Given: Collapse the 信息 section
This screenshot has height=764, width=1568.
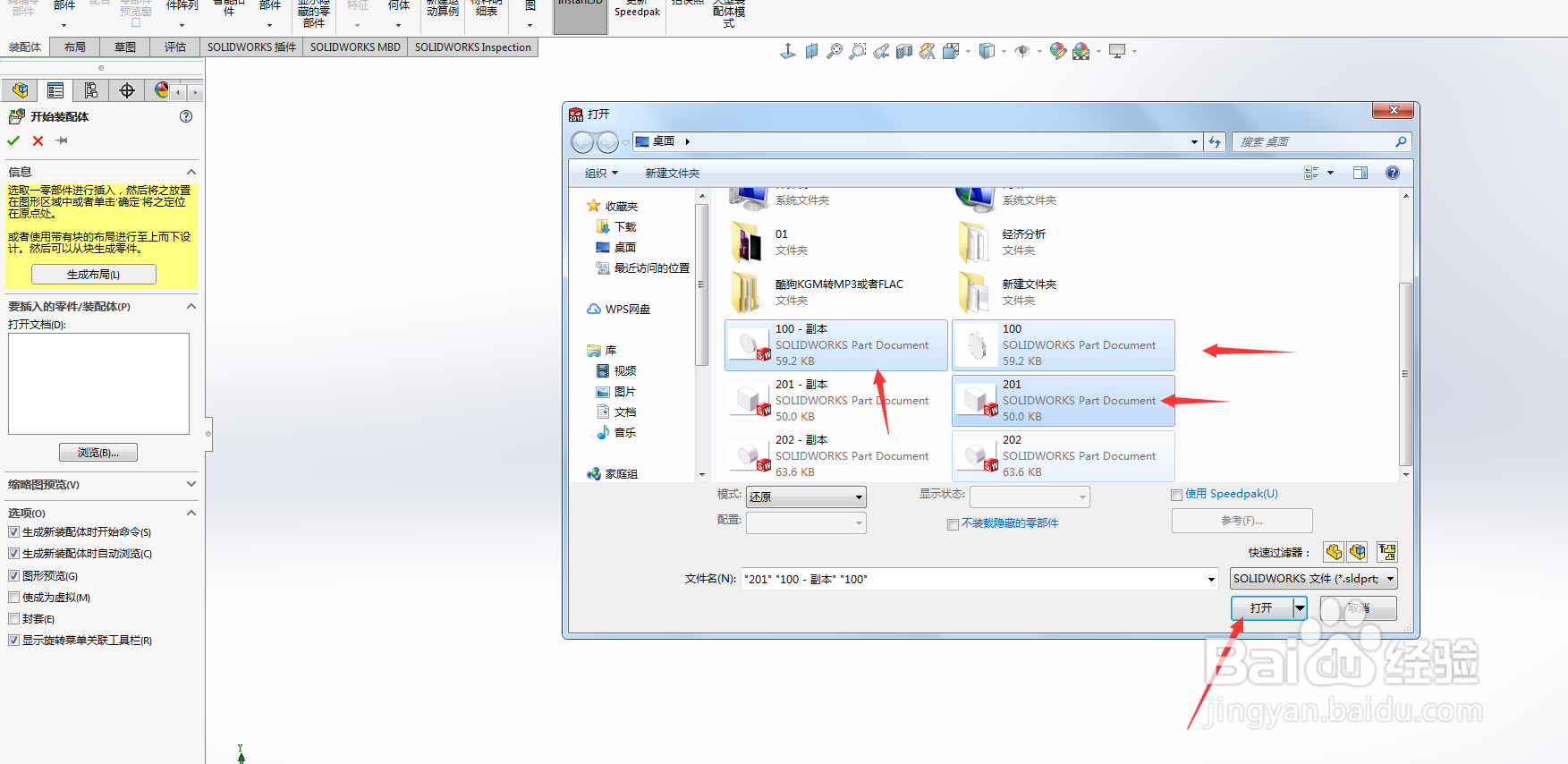Looking at the screenshot, I should [x=191, y=172].
